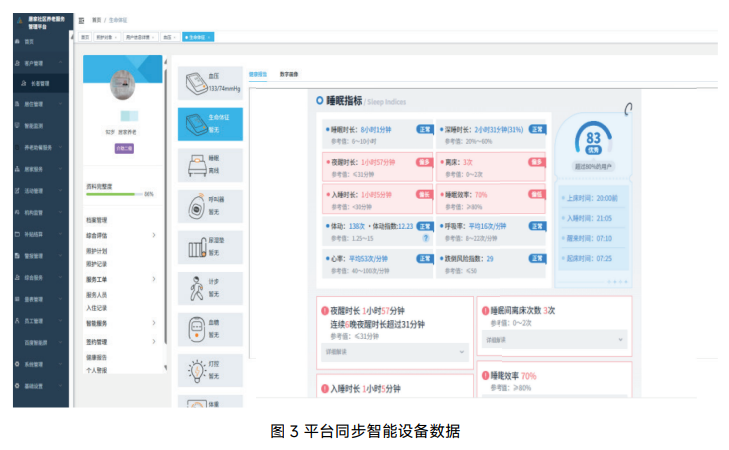Expand the 服务工单 menu item

point(121,279)
